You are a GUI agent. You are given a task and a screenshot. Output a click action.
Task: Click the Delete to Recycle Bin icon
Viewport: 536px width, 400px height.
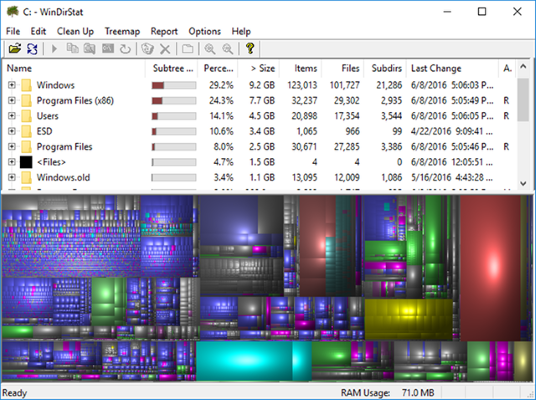148,49
